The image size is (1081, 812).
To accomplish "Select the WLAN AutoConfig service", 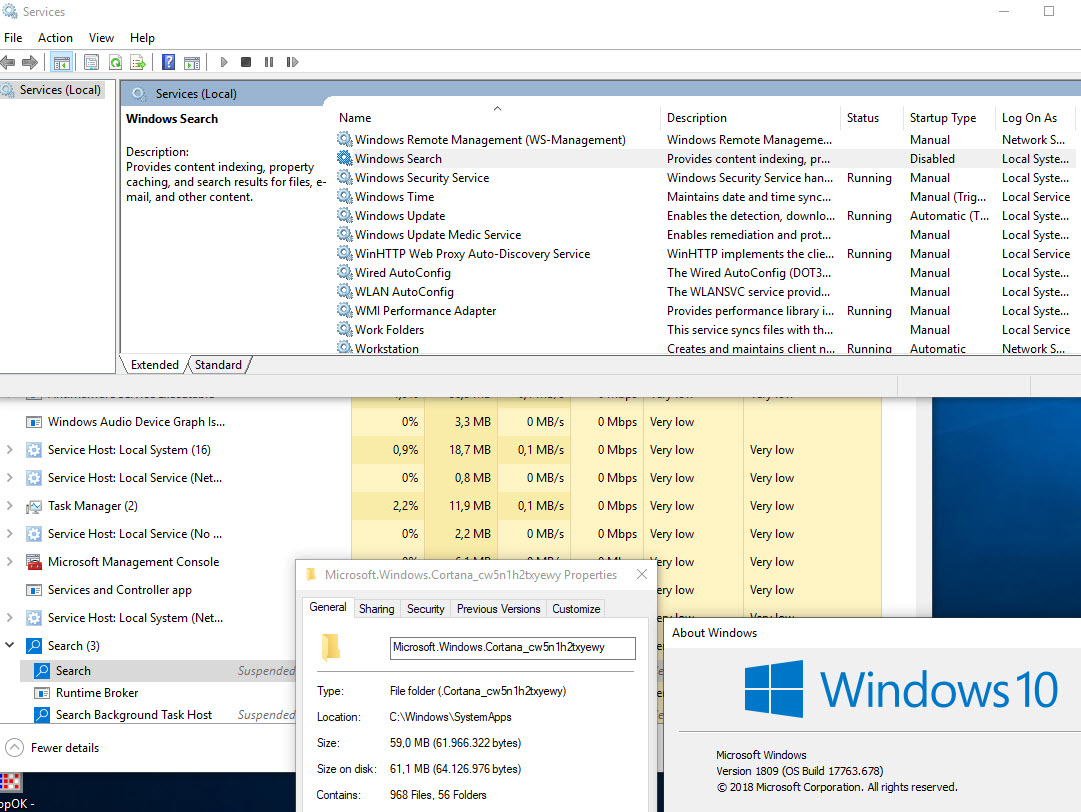I will pyautogui.click(x=404, y=292).
